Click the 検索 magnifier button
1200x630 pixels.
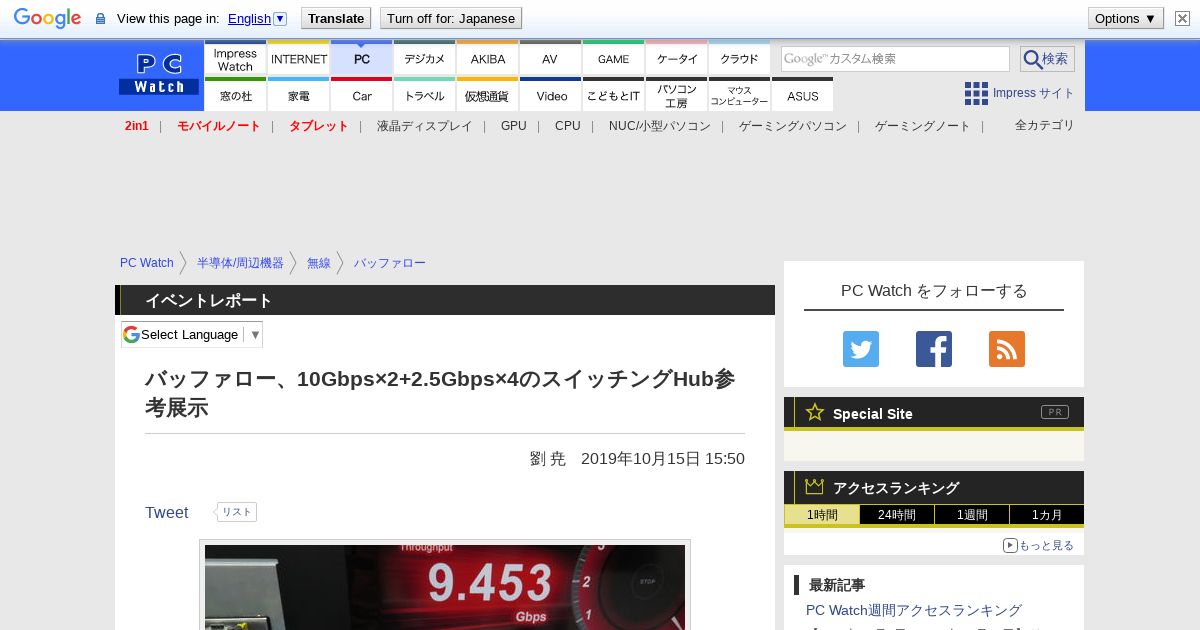[1047, 59]
